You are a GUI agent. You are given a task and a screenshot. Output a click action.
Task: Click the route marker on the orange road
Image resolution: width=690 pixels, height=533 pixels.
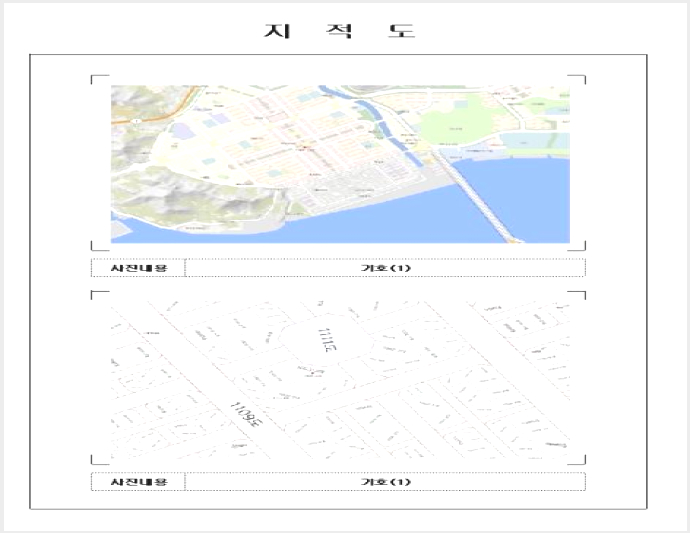(137, 120)
